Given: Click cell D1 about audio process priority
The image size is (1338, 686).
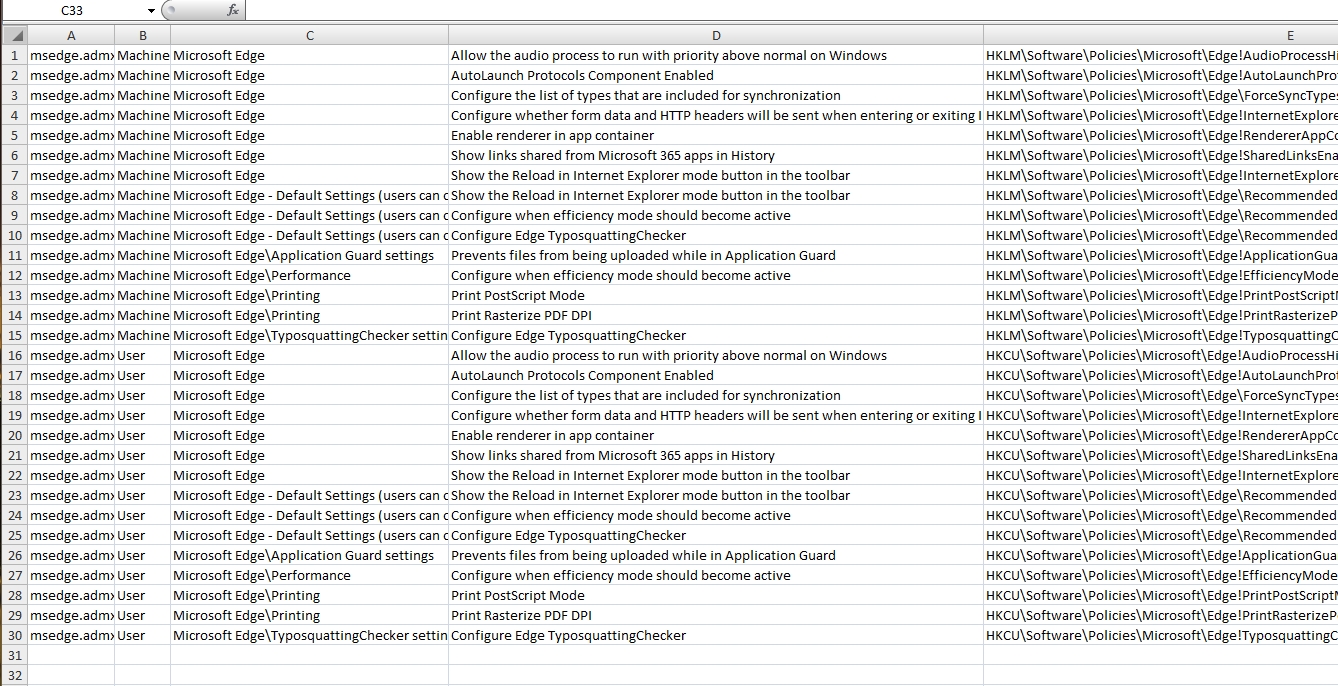Looking at the screenshot, I should (716, 55).
